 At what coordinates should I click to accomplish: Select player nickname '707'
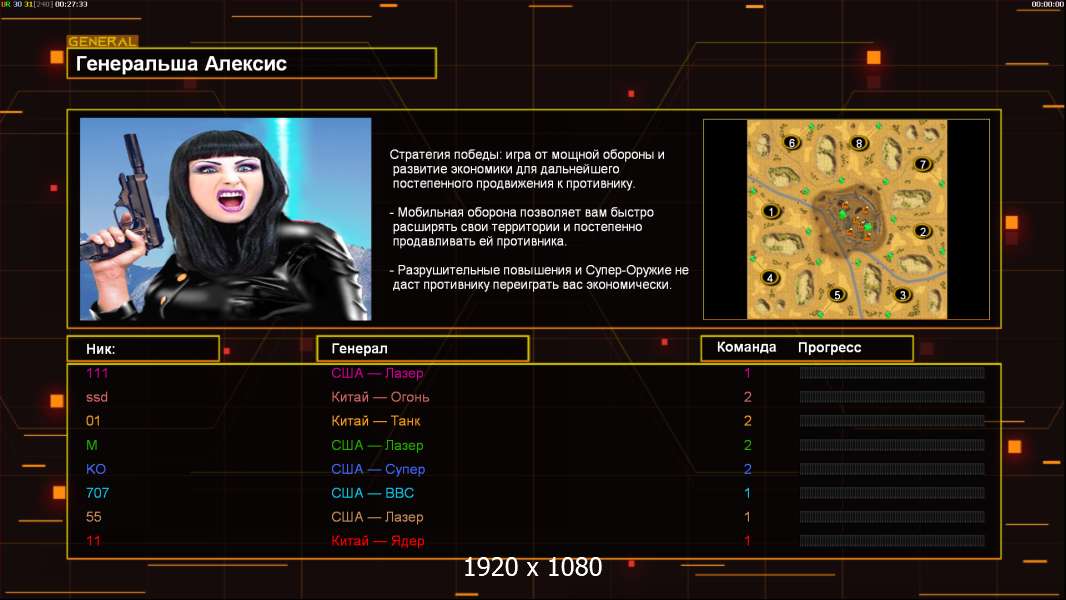97,493
